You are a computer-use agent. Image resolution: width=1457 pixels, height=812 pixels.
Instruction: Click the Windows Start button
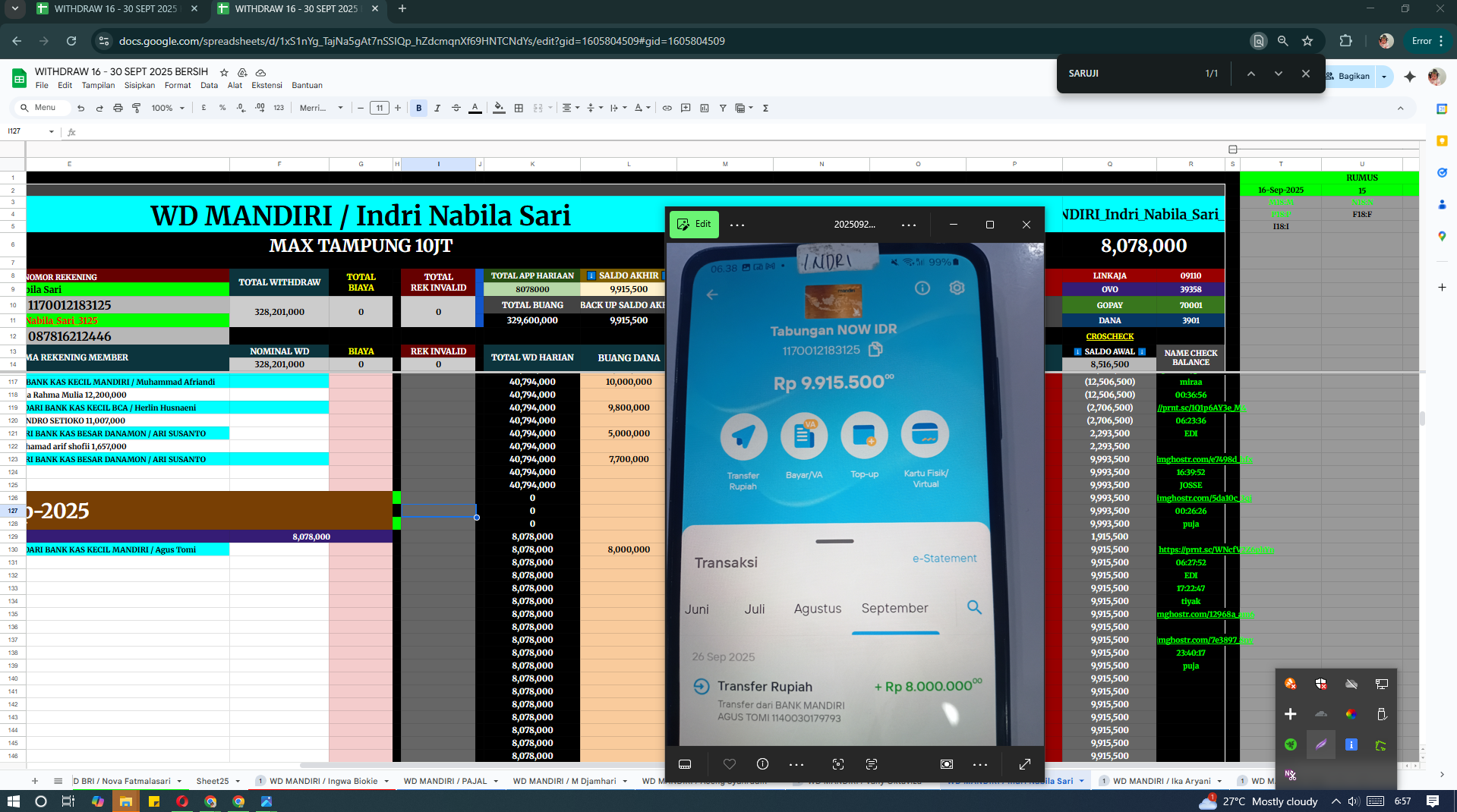(x=13, y=801)
